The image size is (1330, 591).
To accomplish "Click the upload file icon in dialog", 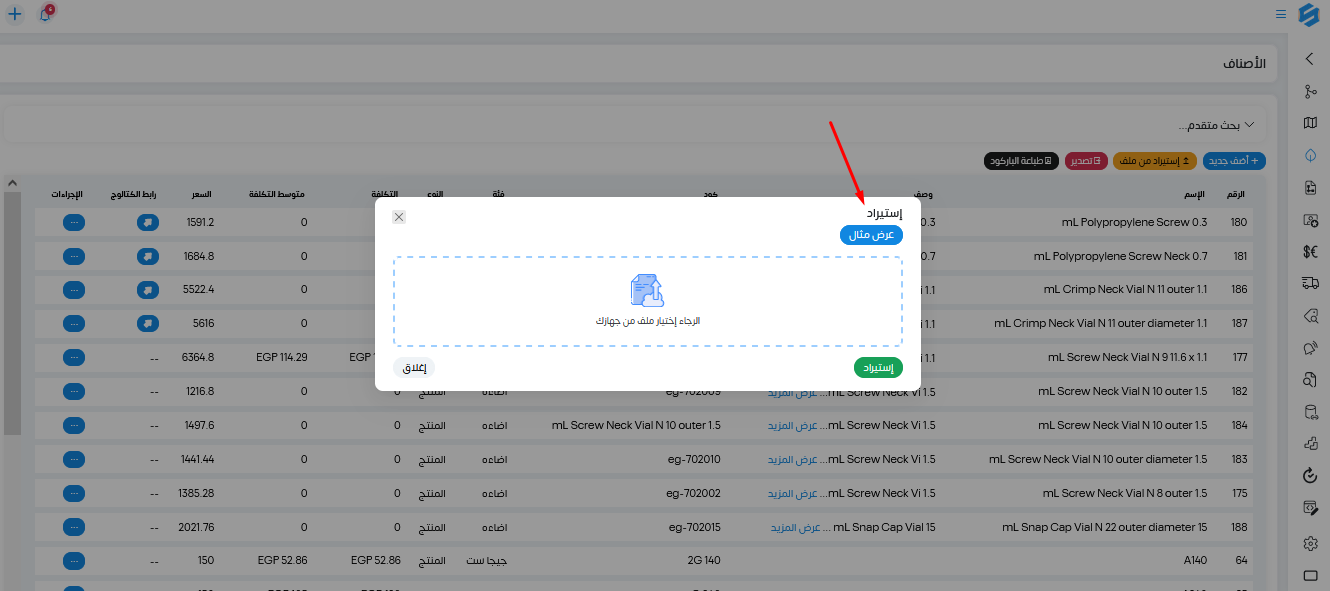I will tap(647, 290).
